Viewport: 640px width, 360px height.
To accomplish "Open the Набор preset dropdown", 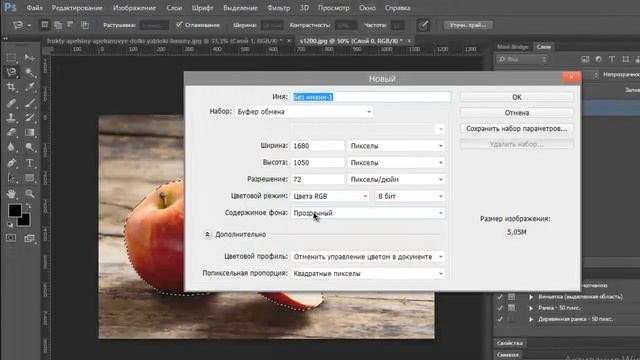I will [x=304, y=111].
